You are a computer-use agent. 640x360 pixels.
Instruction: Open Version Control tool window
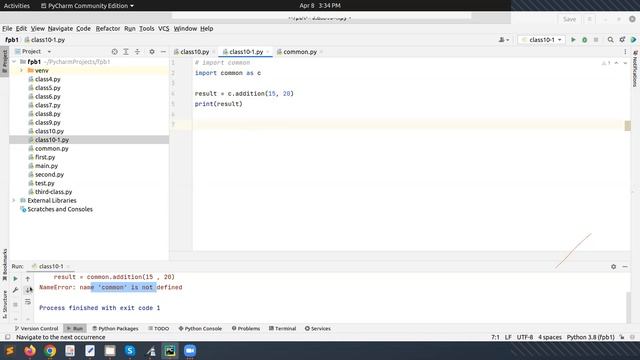[x=37, y=329]
